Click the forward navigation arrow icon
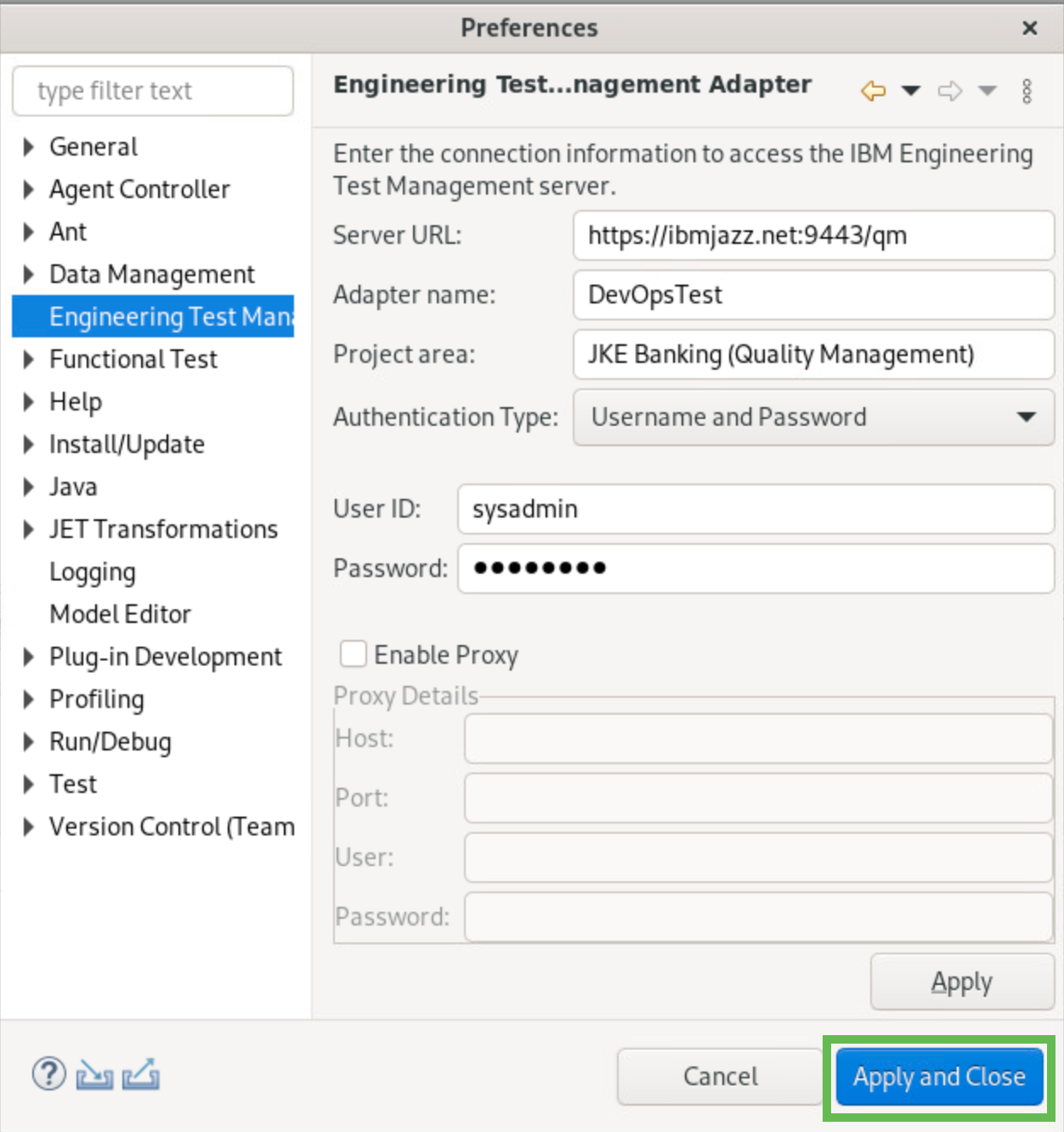The width and height of the screenshot is (1064, 1132). pyautogui.click(x=949, y=90)
